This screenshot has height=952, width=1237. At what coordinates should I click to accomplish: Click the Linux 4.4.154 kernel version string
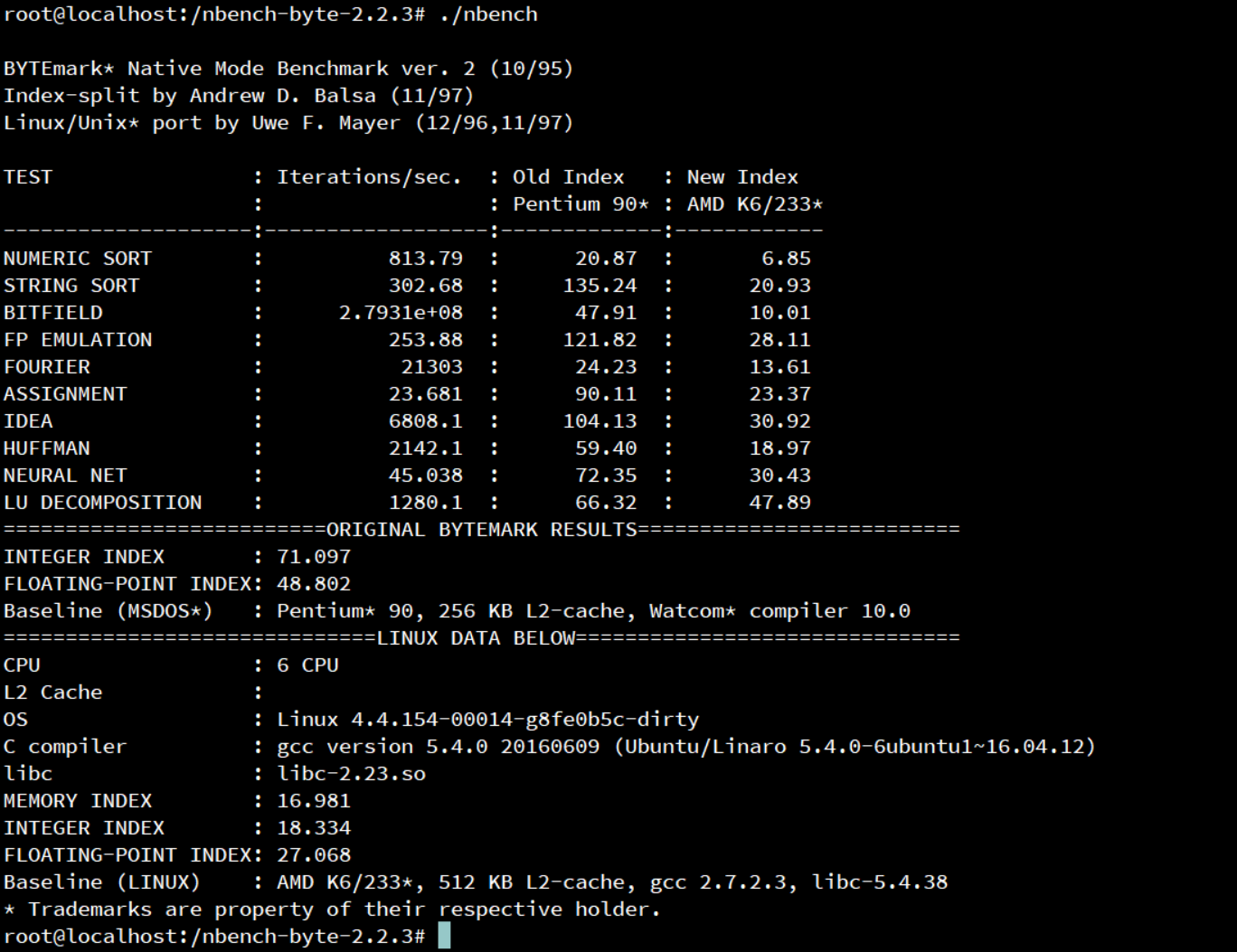click(488, 720)
